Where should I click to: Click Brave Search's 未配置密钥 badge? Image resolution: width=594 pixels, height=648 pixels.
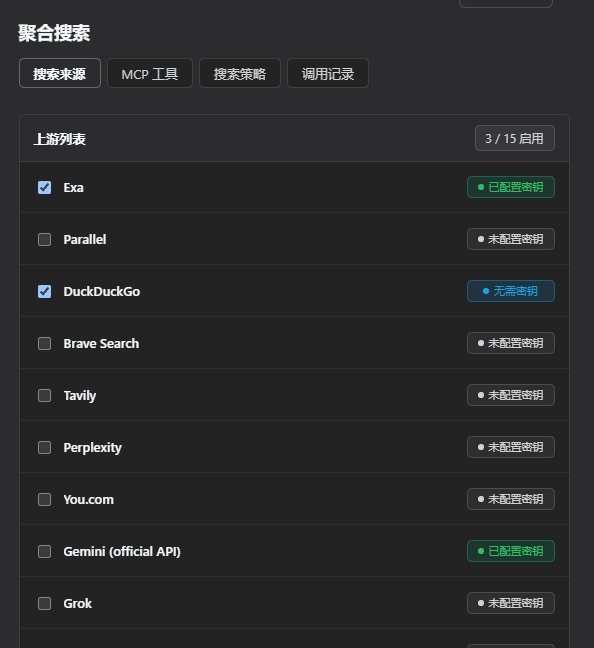[511, 343]
